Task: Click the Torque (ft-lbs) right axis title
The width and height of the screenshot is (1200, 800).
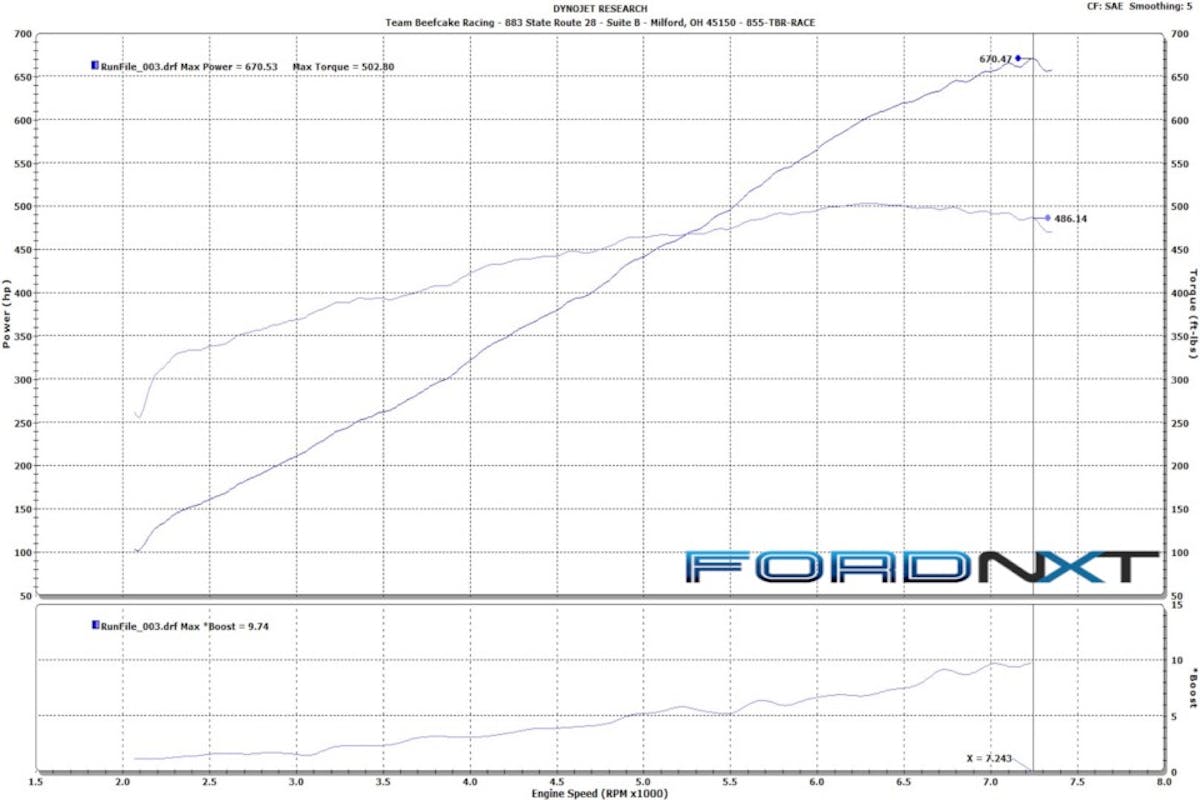Action: tap(1193, 313)
